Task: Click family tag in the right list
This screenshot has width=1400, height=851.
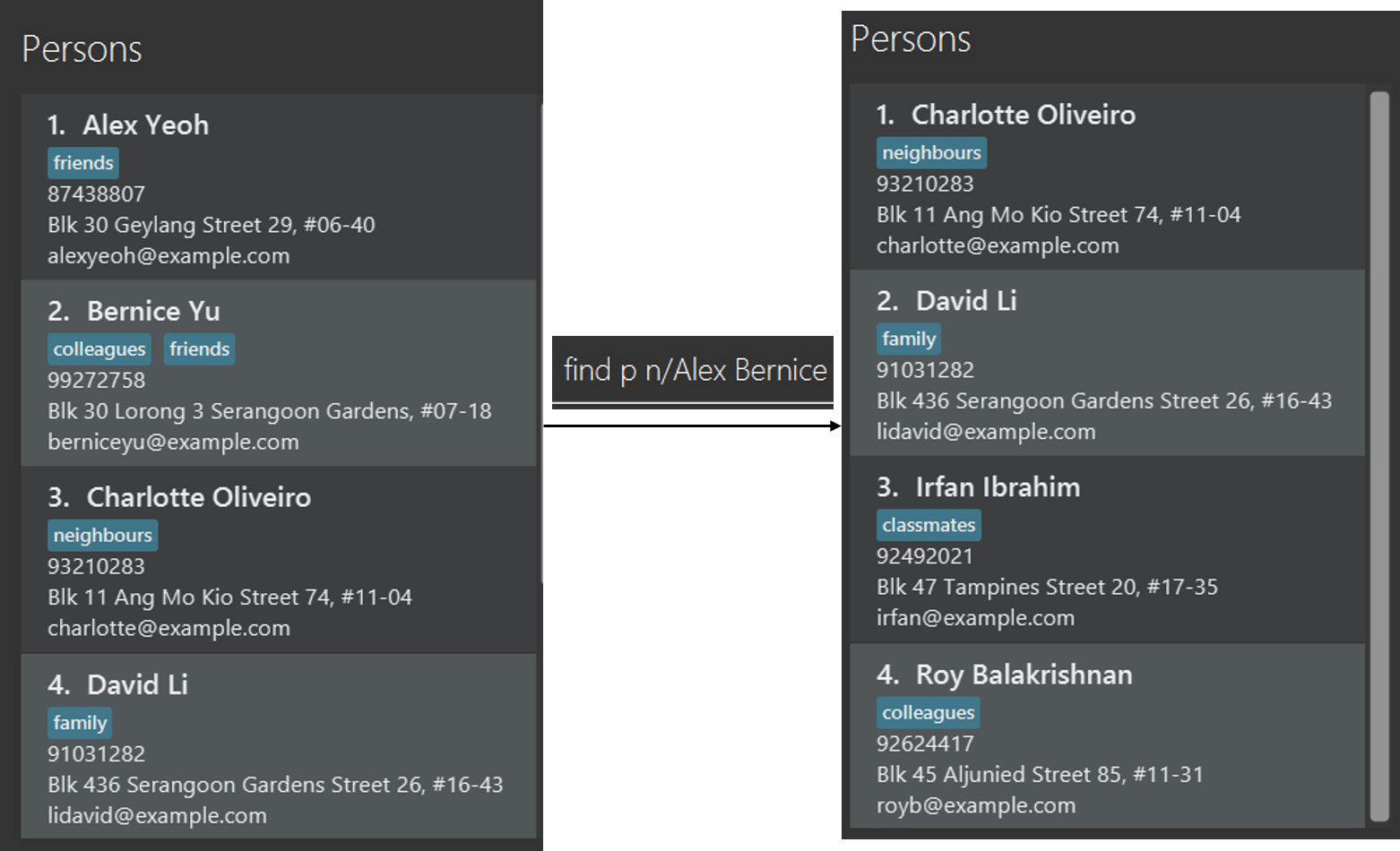Action: tap(909, 340)
